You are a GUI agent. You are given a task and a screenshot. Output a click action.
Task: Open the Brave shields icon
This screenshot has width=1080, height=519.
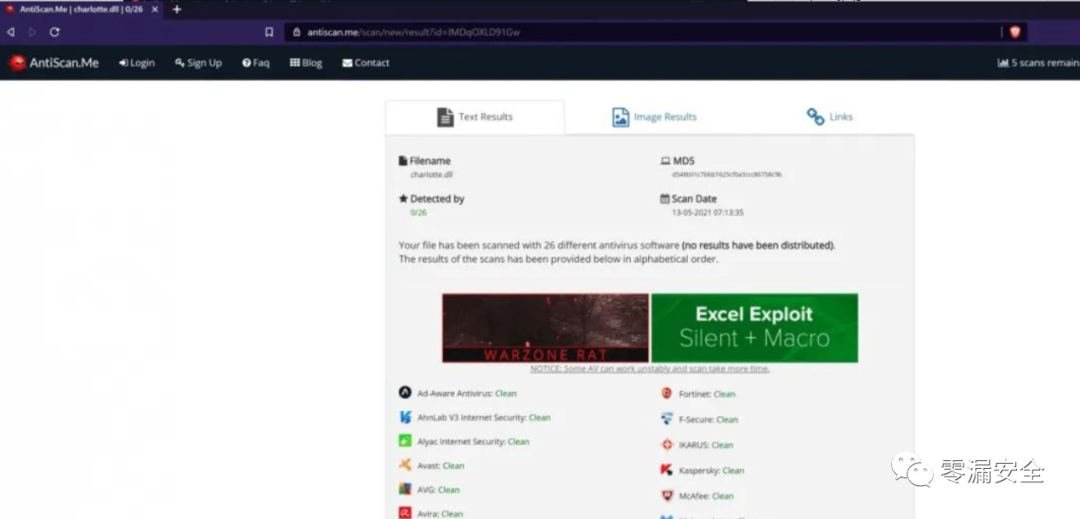tap(1015, 32)
